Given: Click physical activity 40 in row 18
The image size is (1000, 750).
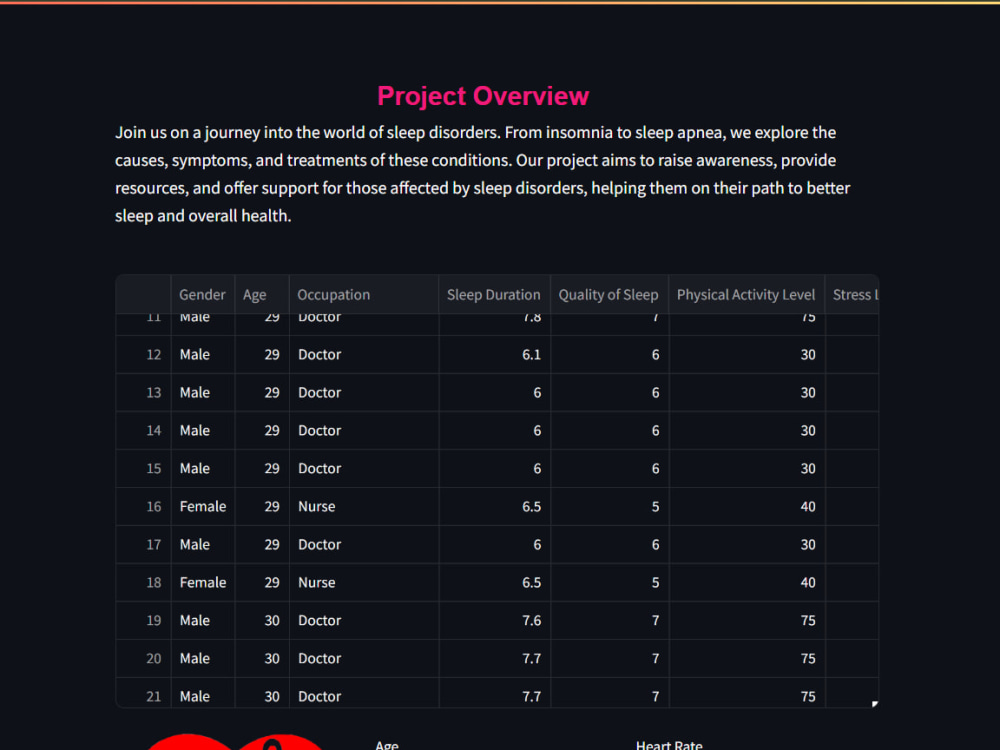Looking at the screenshot, I should point(747,582).
